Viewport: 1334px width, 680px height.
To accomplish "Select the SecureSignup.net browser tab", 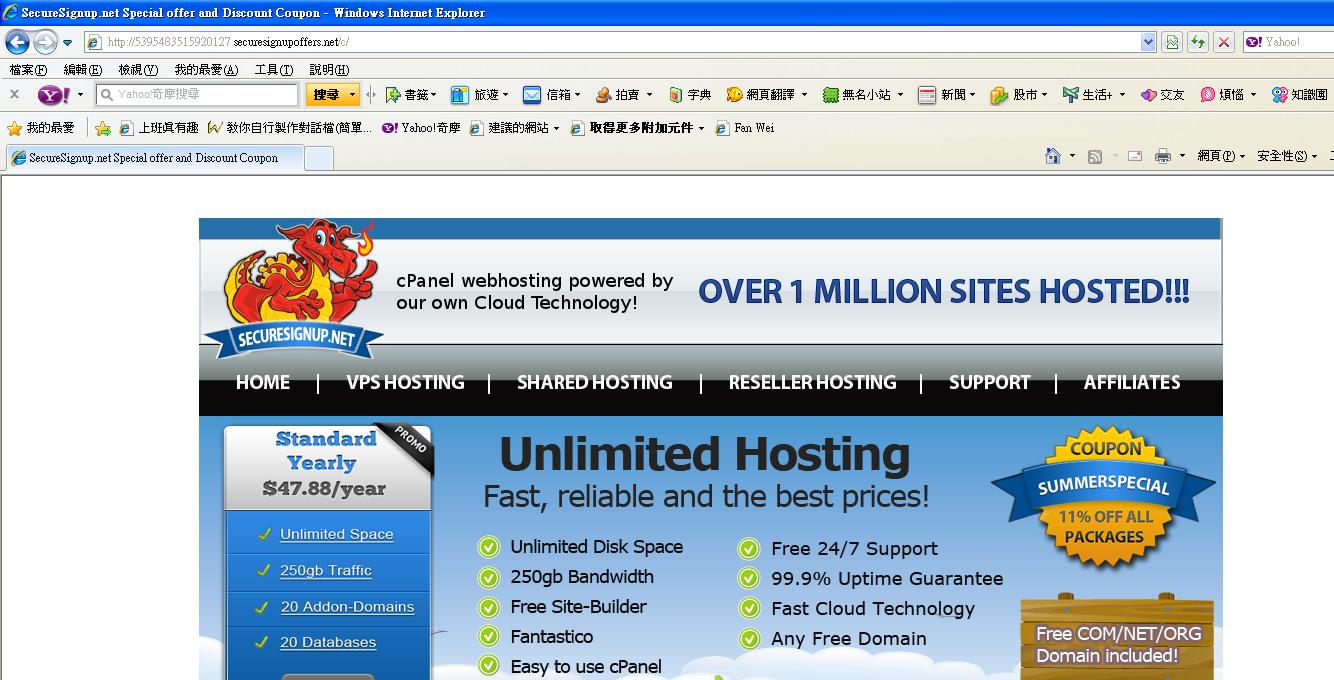I will [152, 158].
